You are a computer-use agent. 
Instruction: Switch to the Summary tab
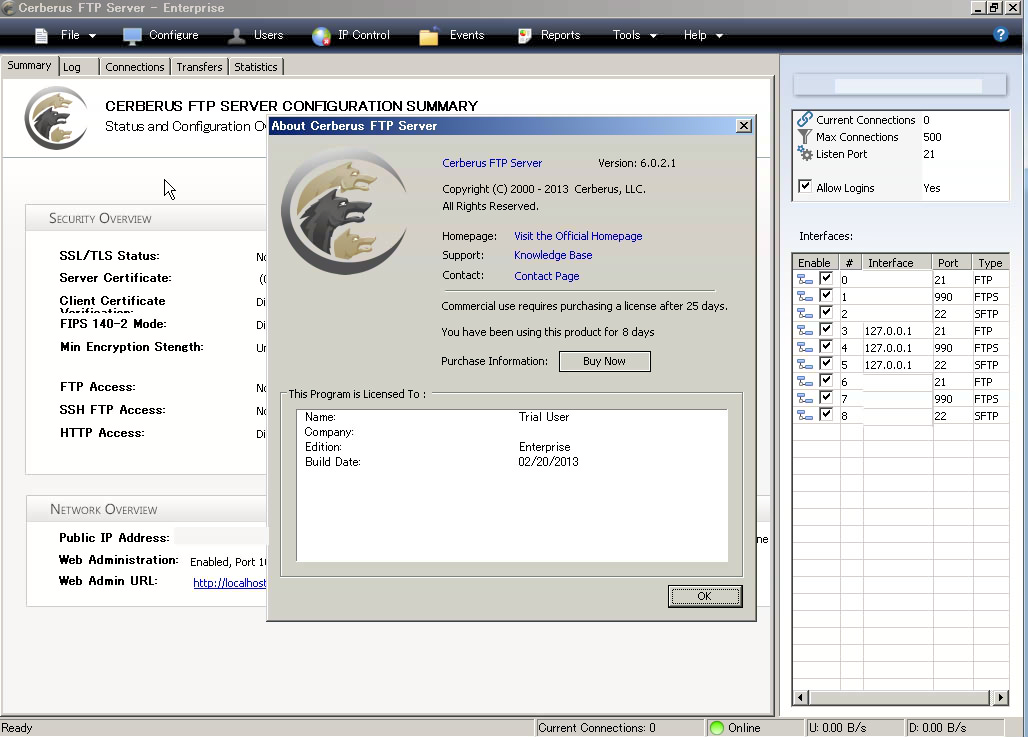[30, 66]
